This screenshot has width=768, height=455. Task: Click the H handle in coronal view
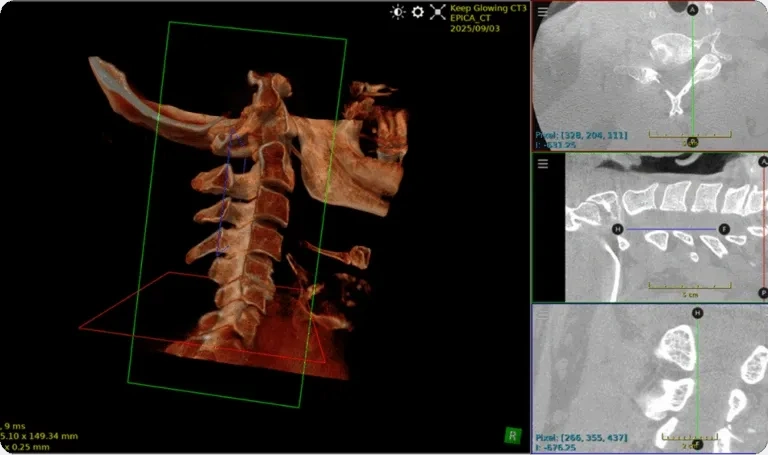[697, 313]
